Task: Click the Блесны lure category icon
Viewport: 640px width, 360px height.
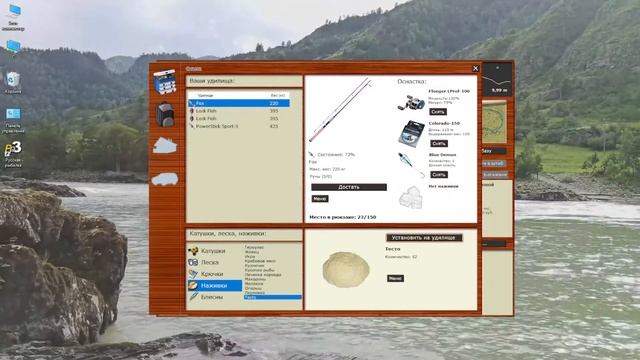Action: [x=193, y=297]
